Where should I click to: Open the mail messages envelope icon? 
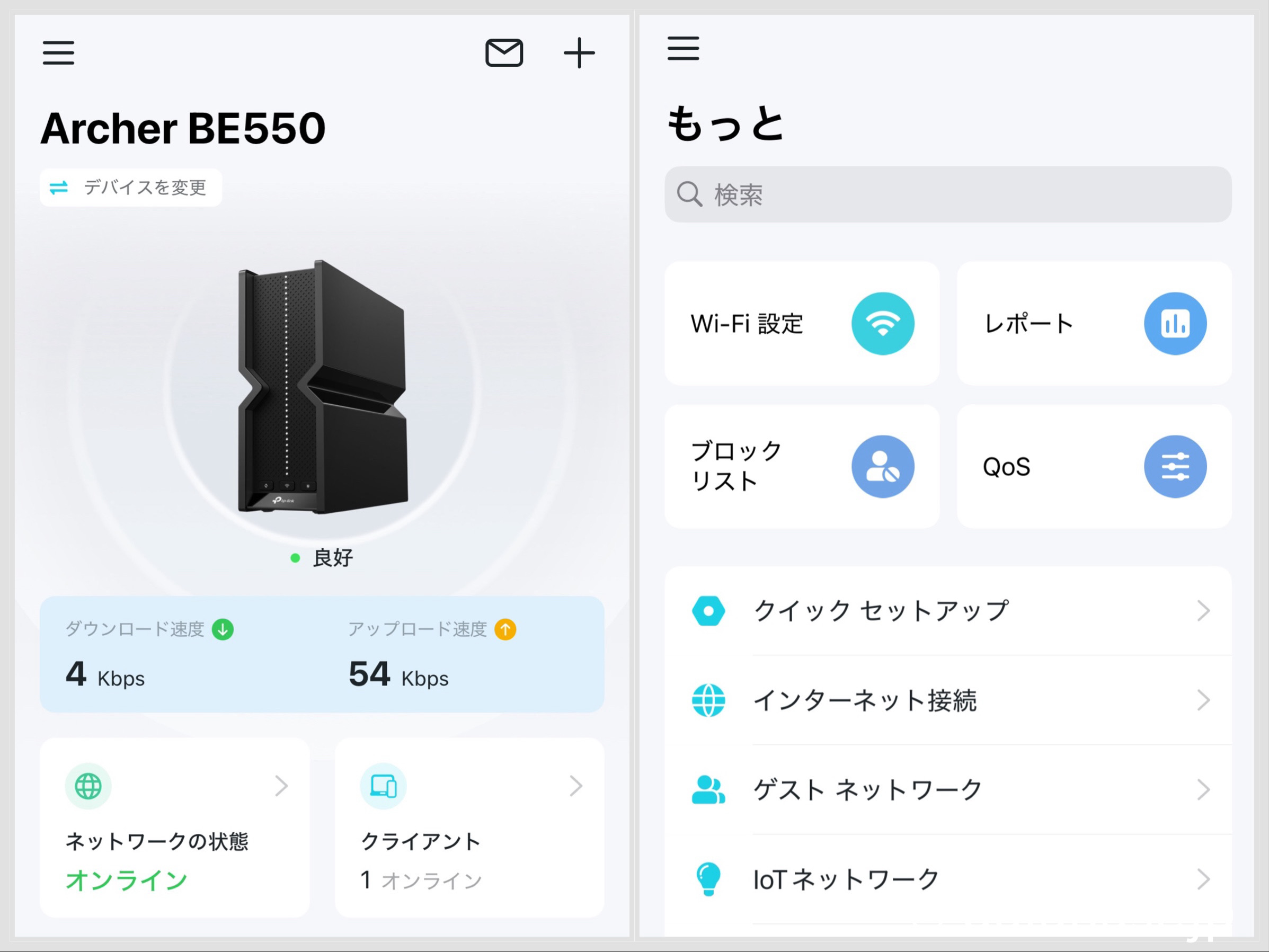504,53
